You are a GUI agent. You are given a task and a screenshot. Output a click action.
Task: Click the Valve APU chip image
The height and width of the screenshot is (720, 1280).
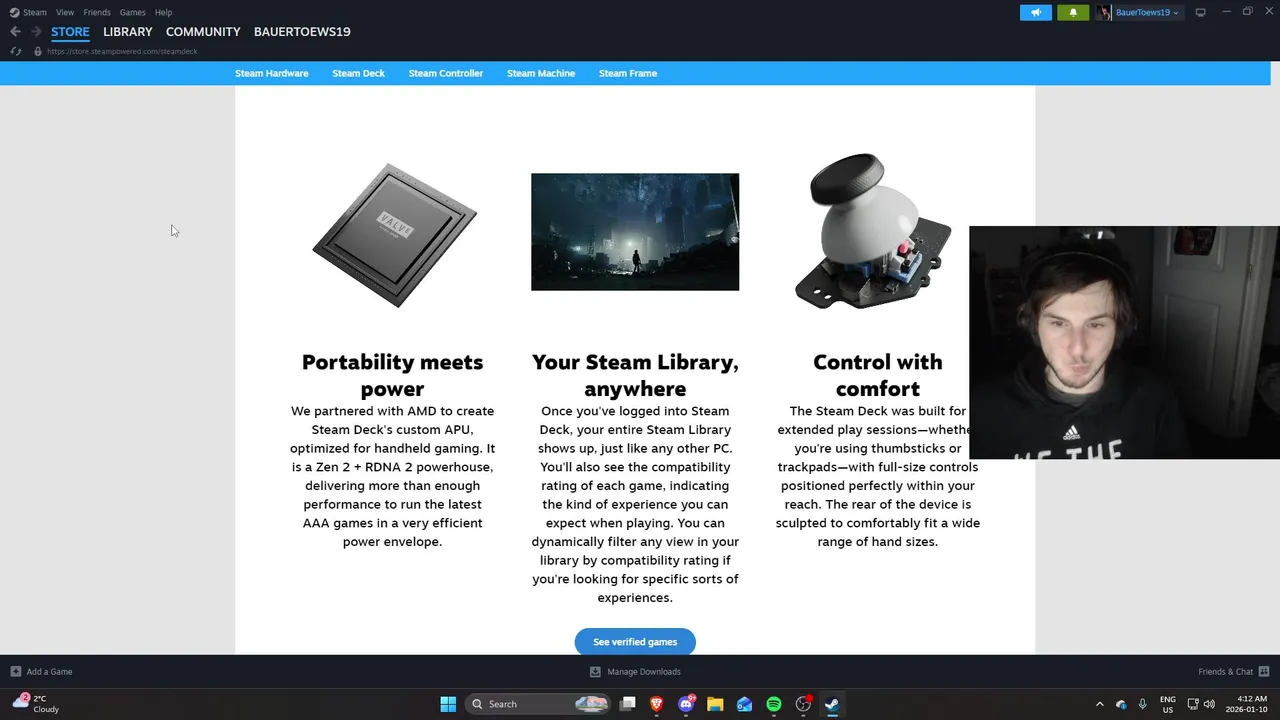pyautogui.click(x=394, y=235)
